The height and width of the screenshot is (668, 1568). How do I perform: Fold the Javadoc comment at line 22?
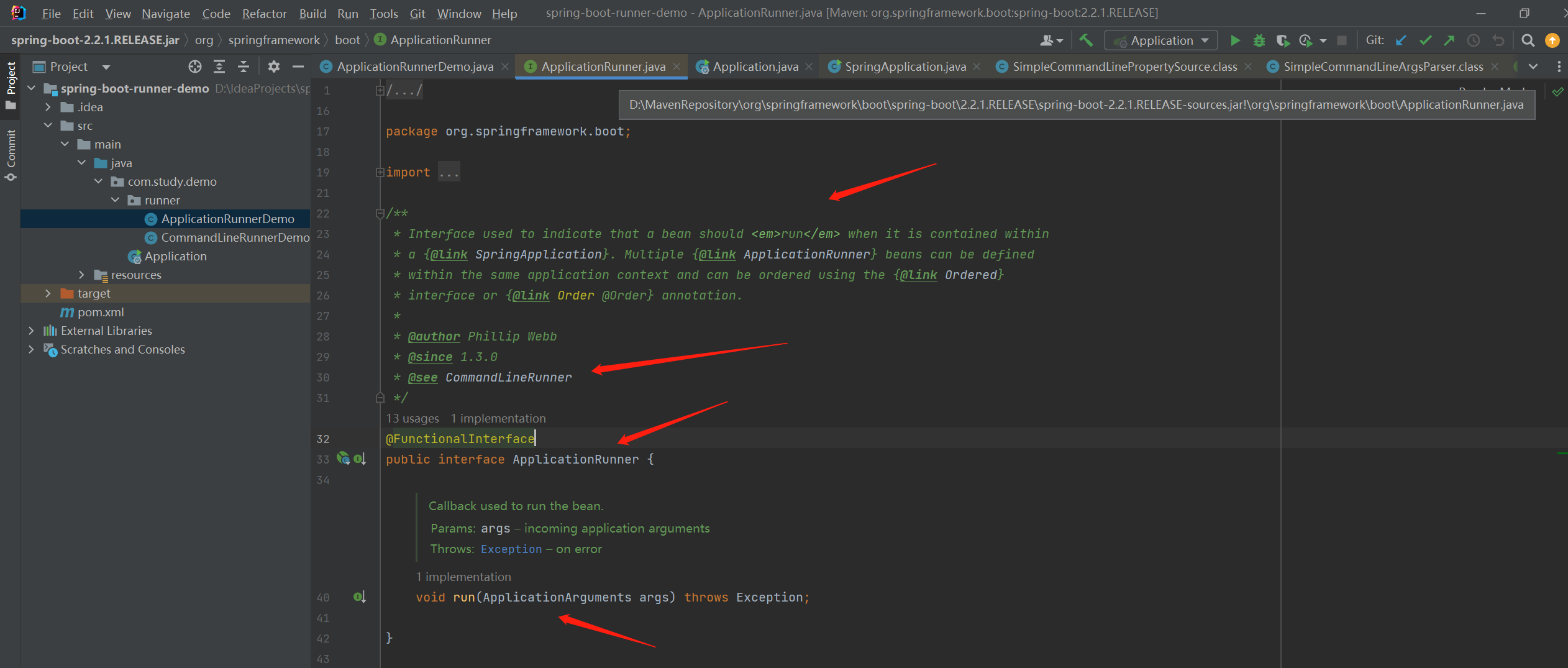click(380, 214)
